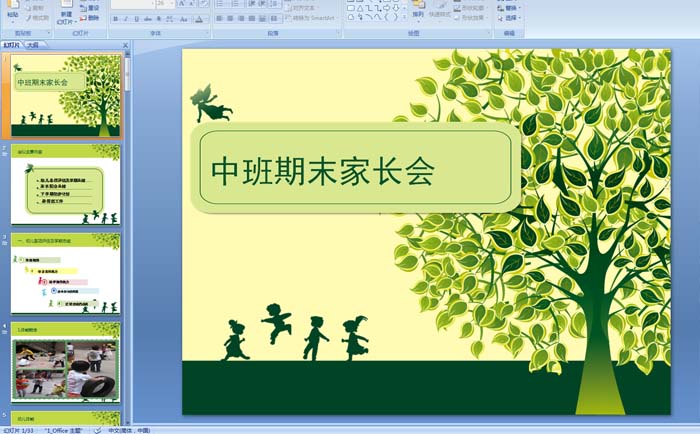The image size is (700, 434).
Task: Open the font size combo box
Action: tap(165, 4)
